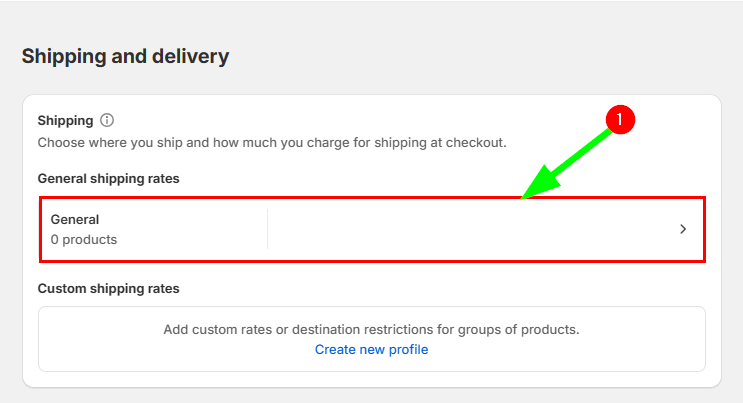Expand General profile using right chevron

point(683,229)
